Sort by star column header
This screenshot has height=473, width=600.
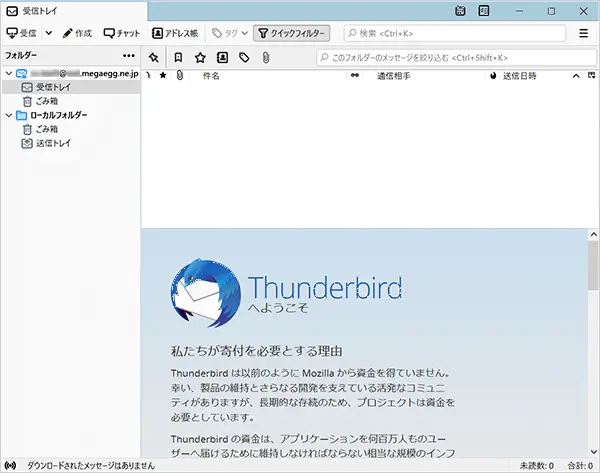pyautogui.click(x=163, y=75)
